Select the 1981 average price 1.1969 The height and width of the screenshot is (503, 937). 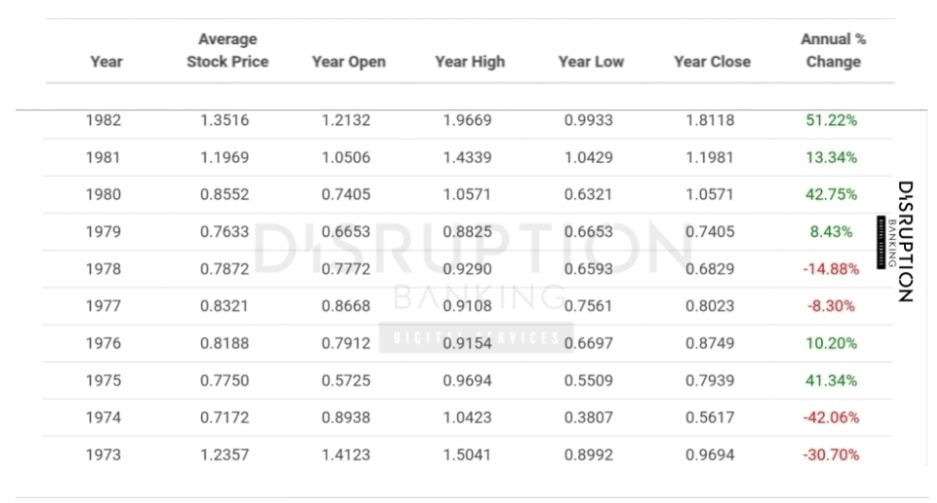(x=224, y=157)
